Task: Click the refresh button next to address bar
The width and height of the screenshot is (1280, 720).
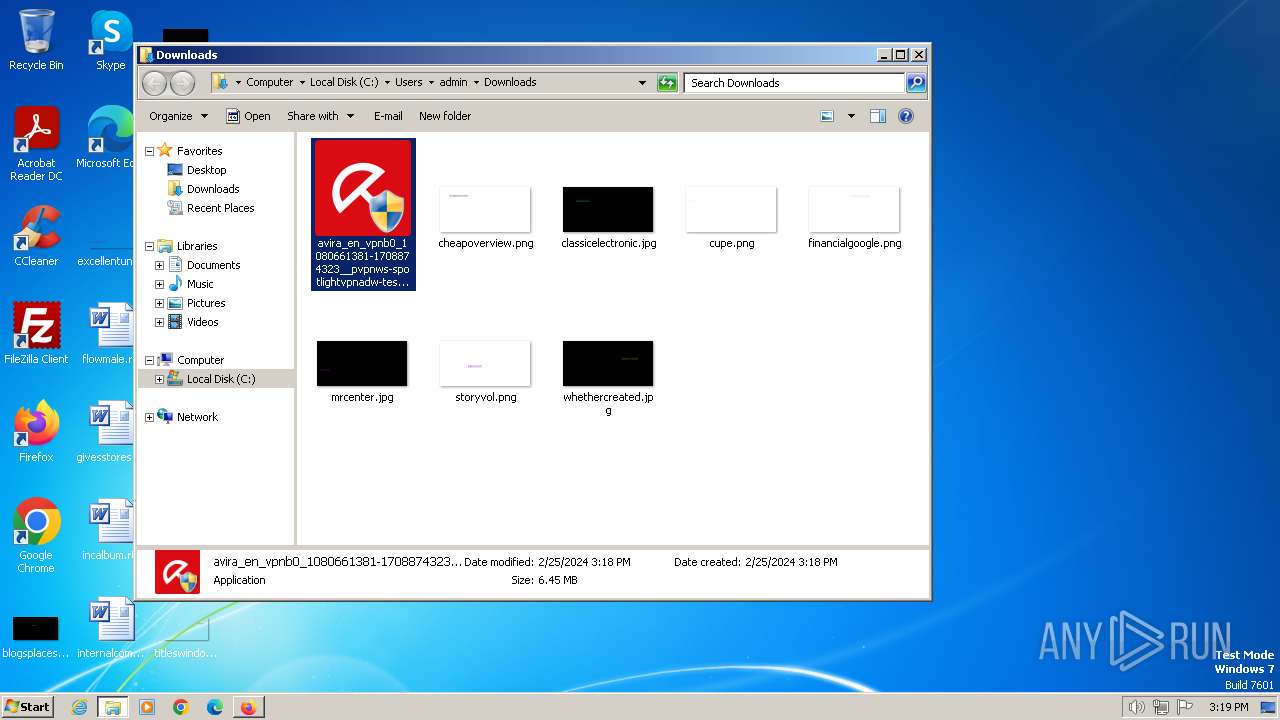Action: click(x=667, y=83)
